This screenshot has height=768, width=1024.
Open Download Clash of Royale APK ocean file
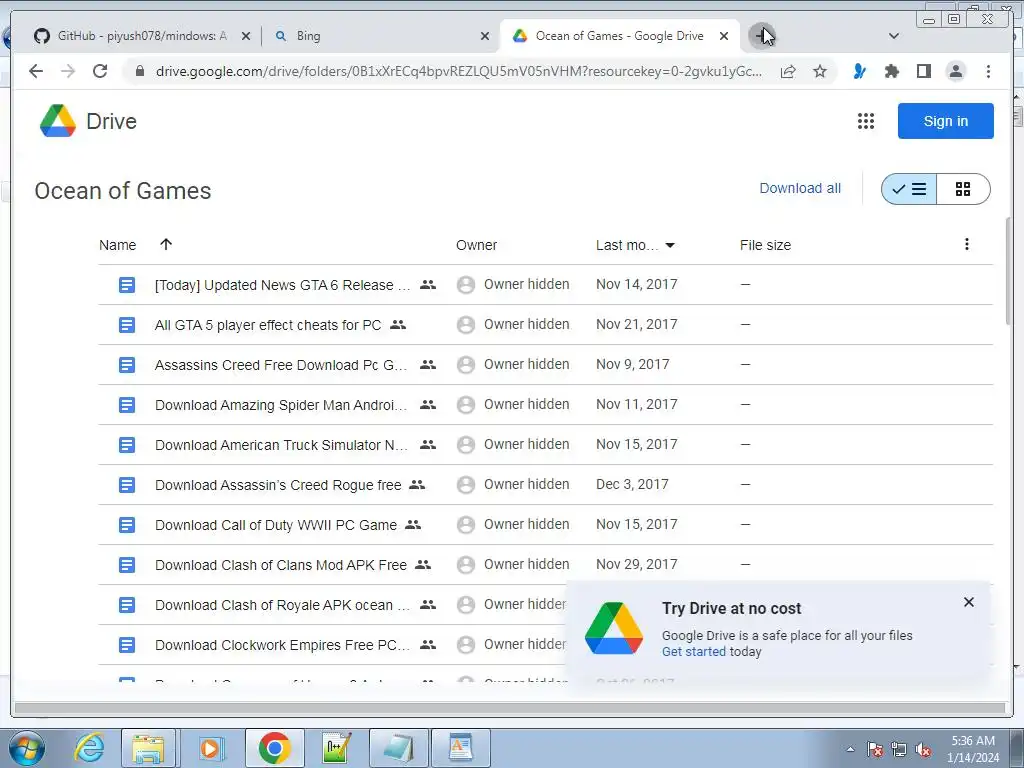[283, 605]
